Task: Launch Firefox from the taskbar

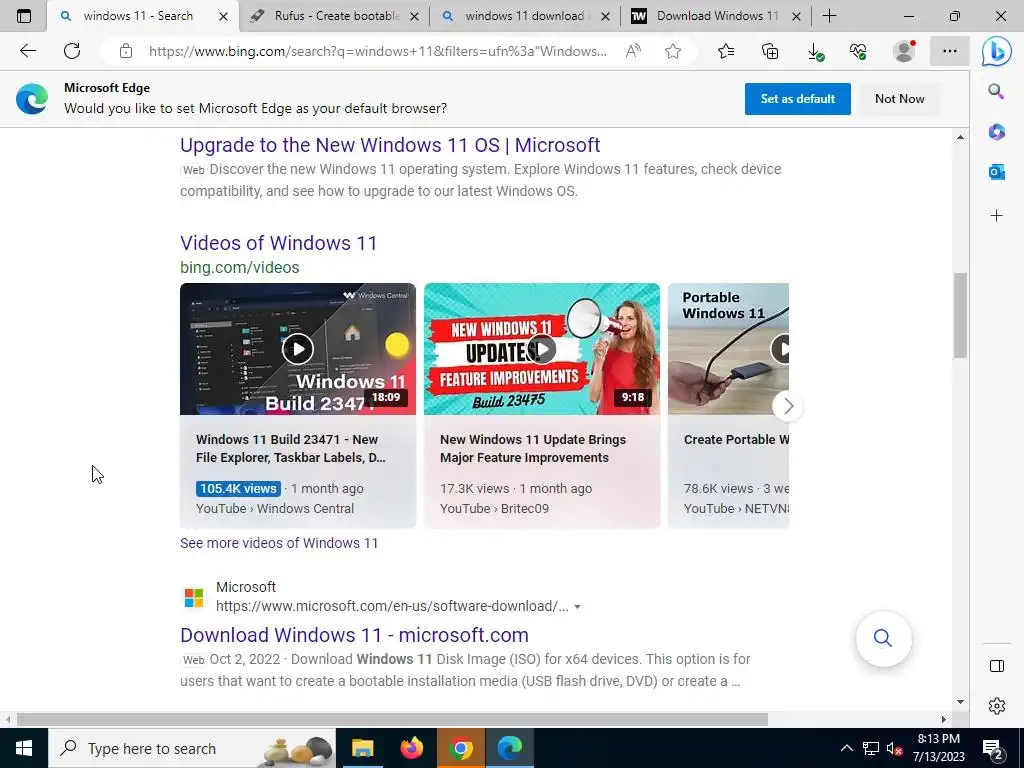Action: (x=411, y=748)
